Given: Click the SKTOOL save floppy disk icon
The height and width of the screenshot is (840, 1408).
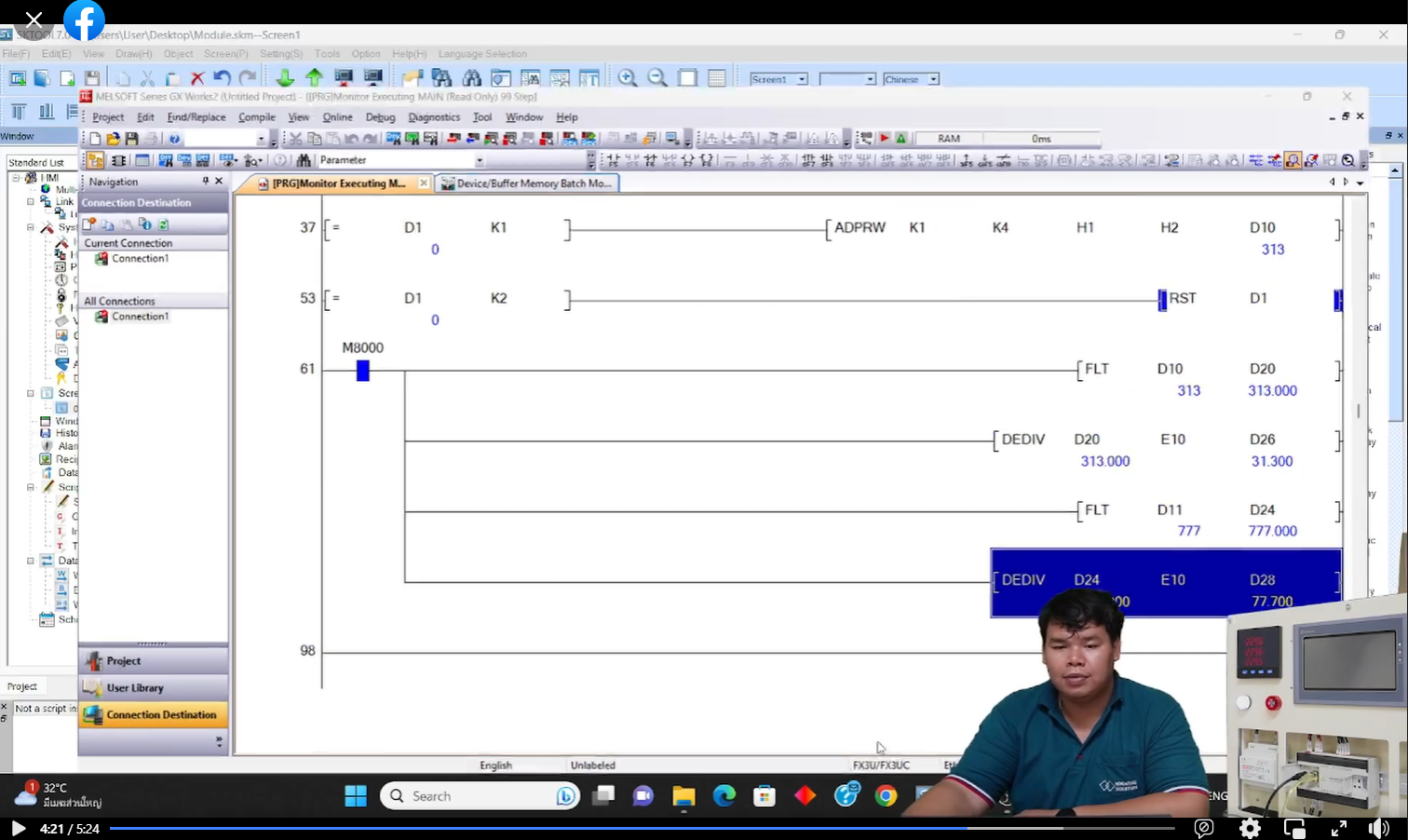Looking at the screenshot, I should pyautogui.click(x=92, y=78).
